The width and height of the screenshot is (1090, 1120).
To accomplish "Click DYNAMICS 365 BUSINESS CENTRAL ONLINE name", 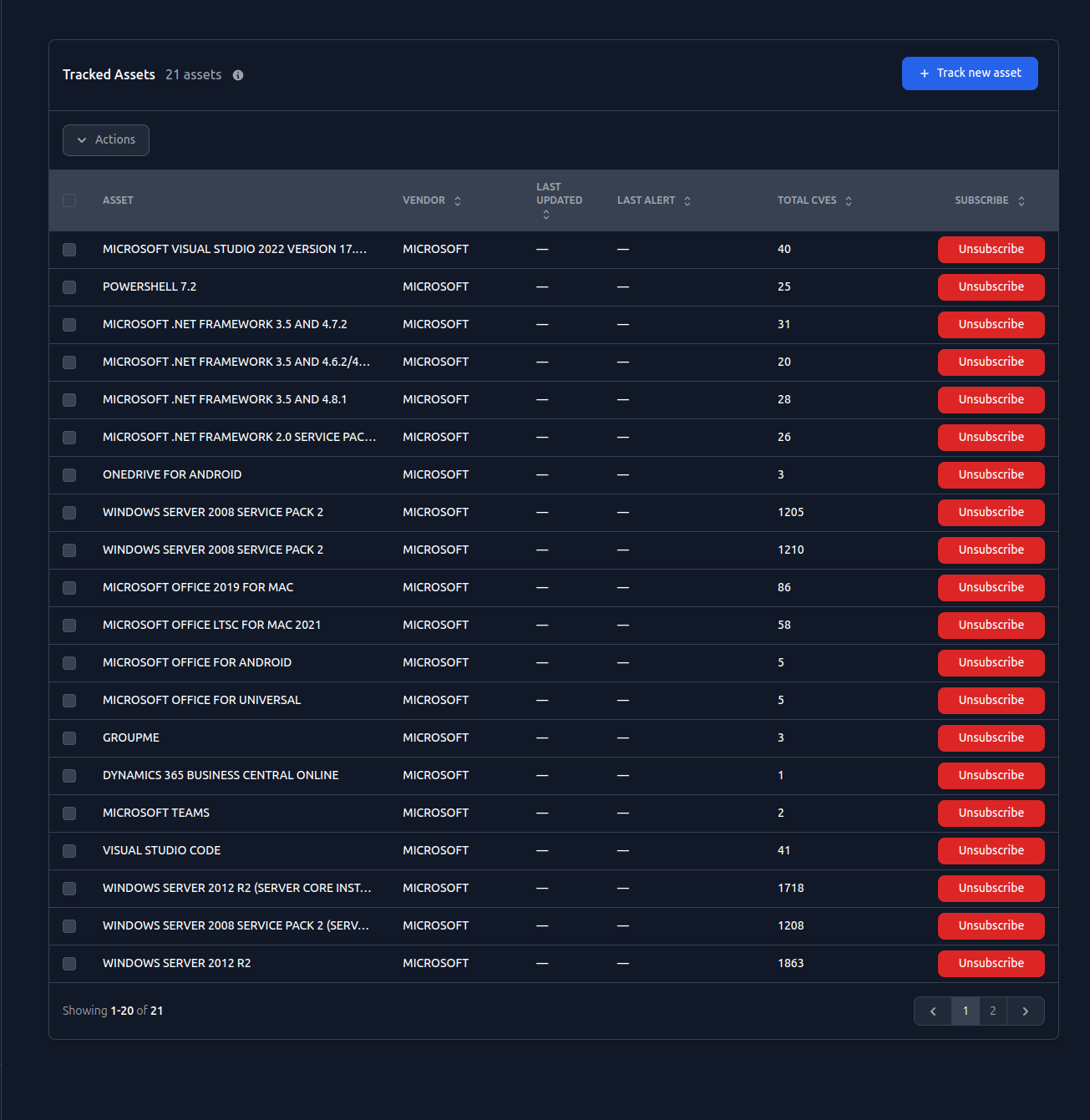I will coord(221,775).
